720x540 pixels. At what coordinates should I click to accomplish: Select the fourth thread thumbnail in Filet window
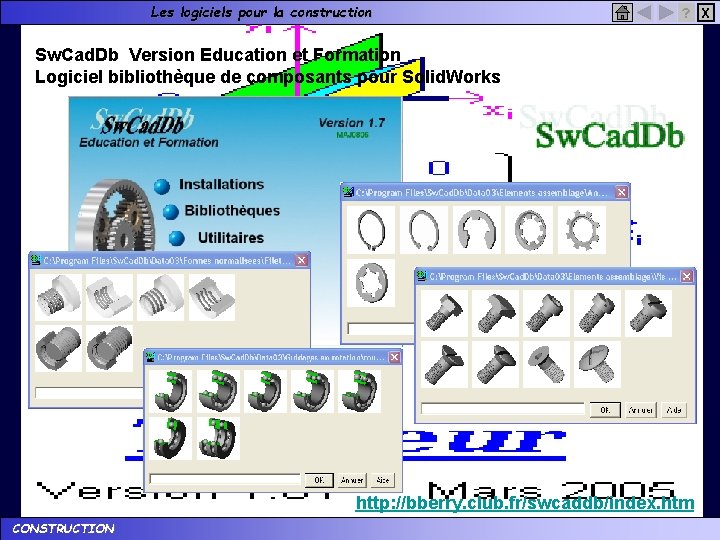pyautogui.click(x=212, y=298)
